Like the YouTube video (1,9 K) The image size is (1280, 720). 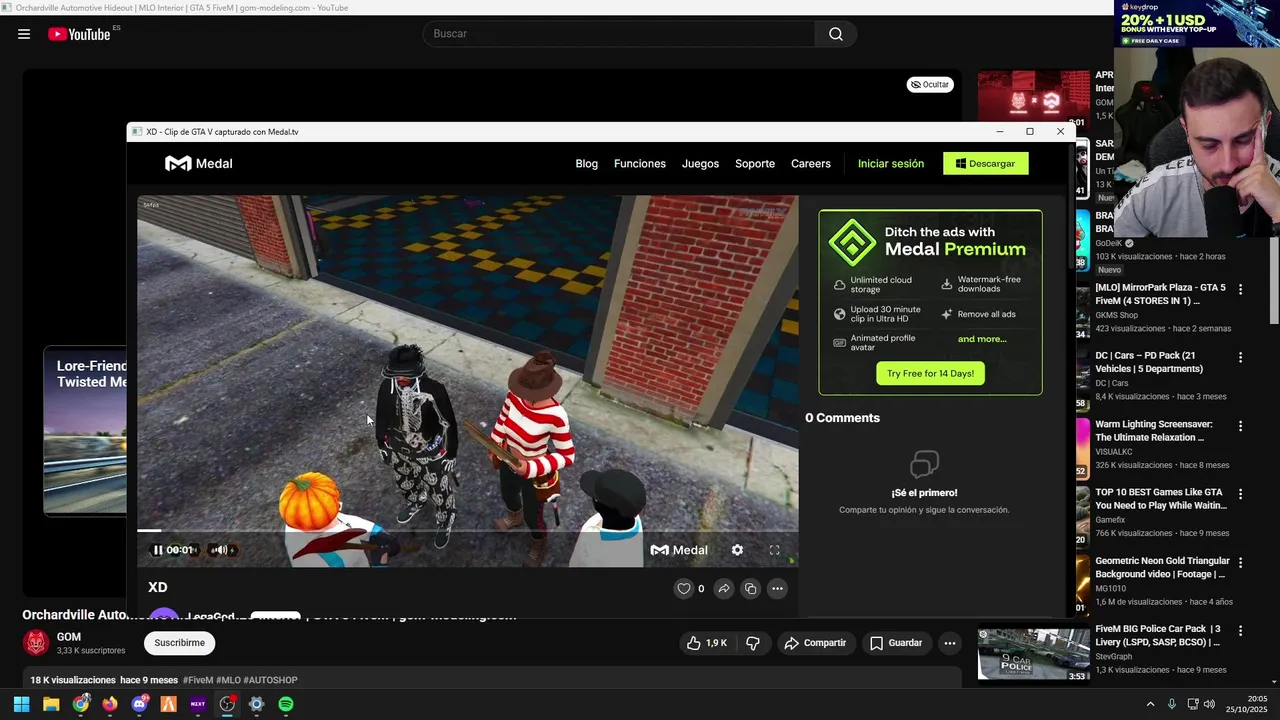coord(706,643)
